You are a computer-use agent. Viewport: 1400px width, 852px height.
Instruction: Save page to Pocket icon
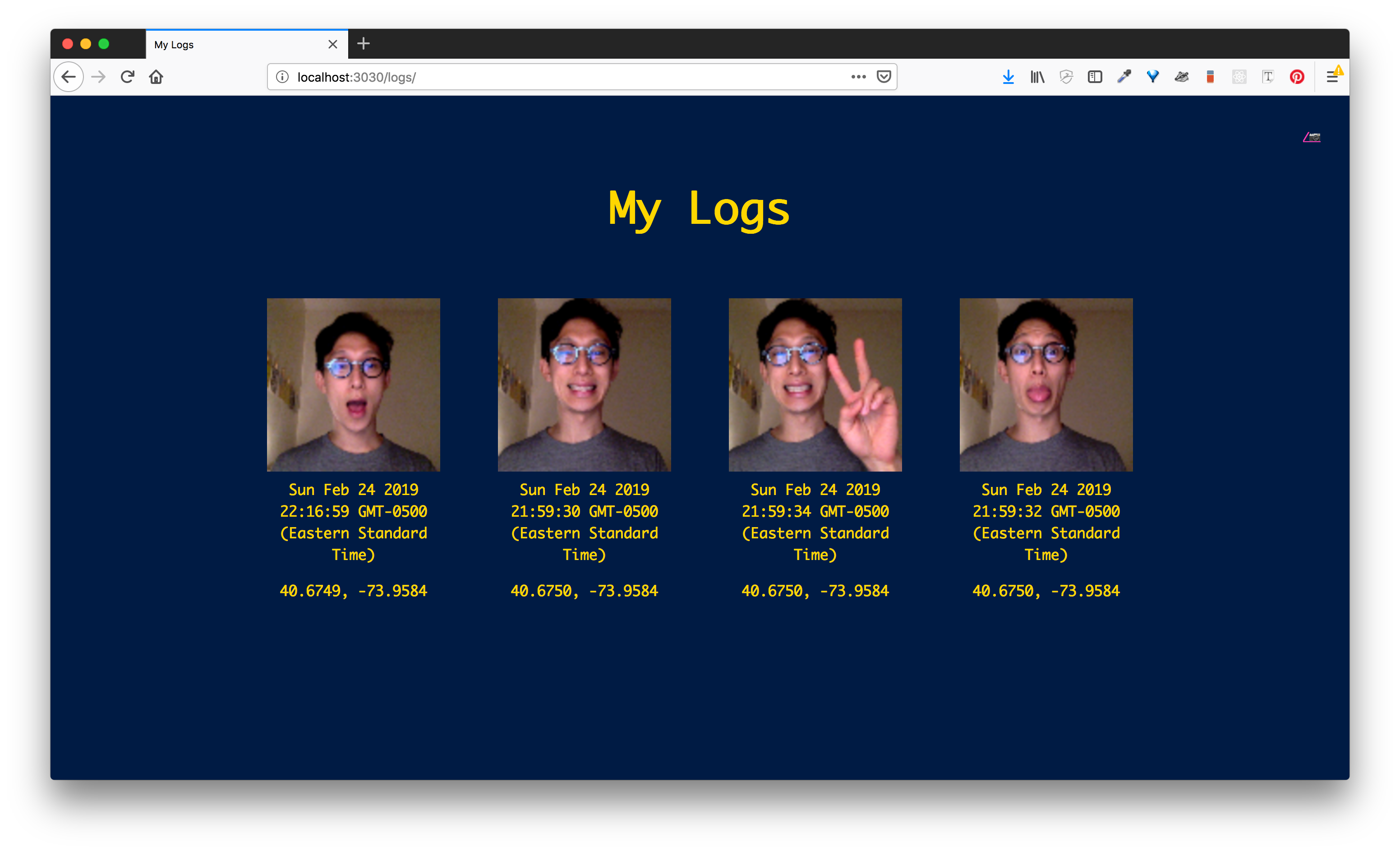(884, 77)
